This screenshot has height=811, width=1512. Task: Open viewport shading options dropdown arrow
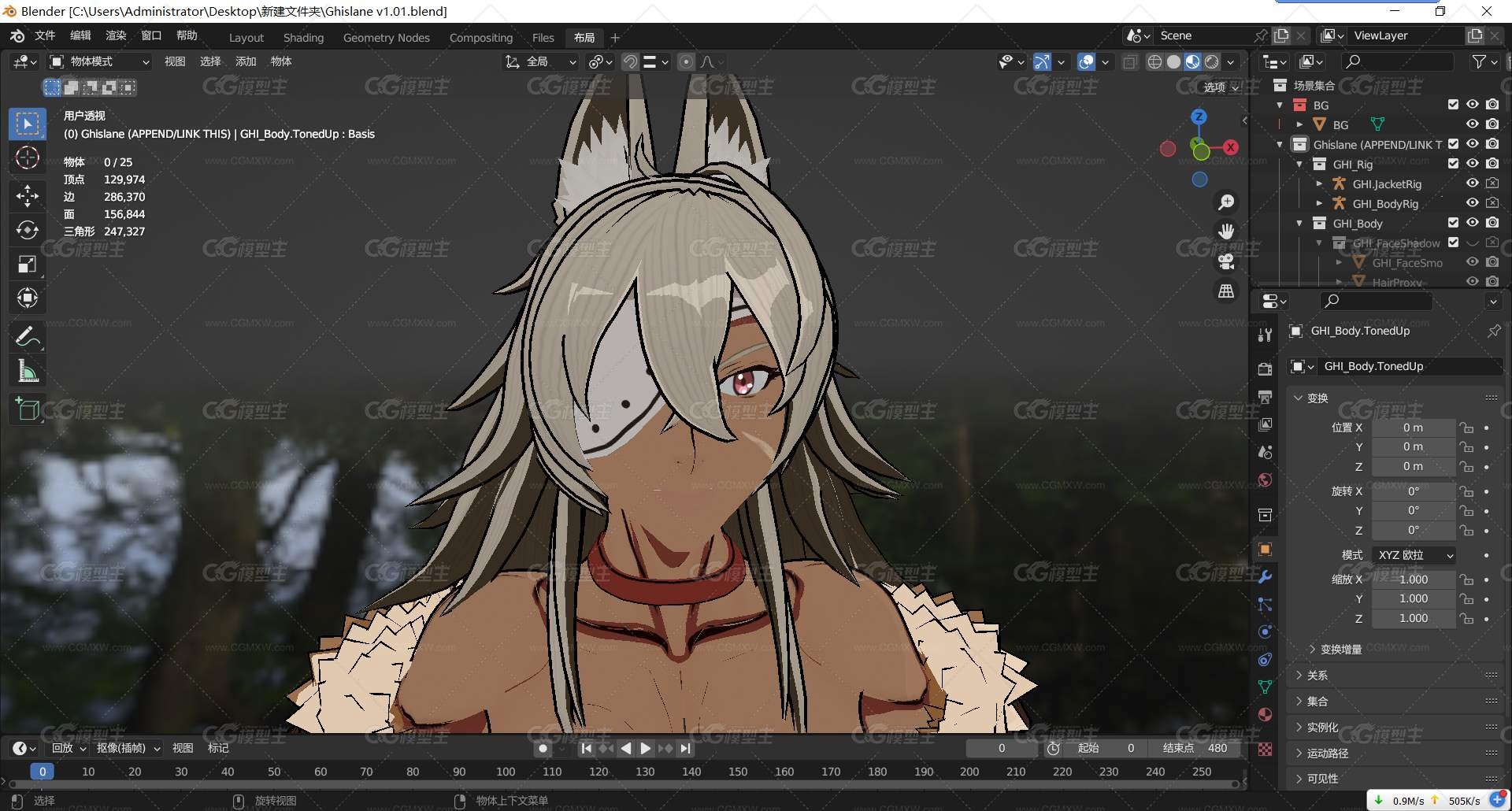coord(1230,61)
